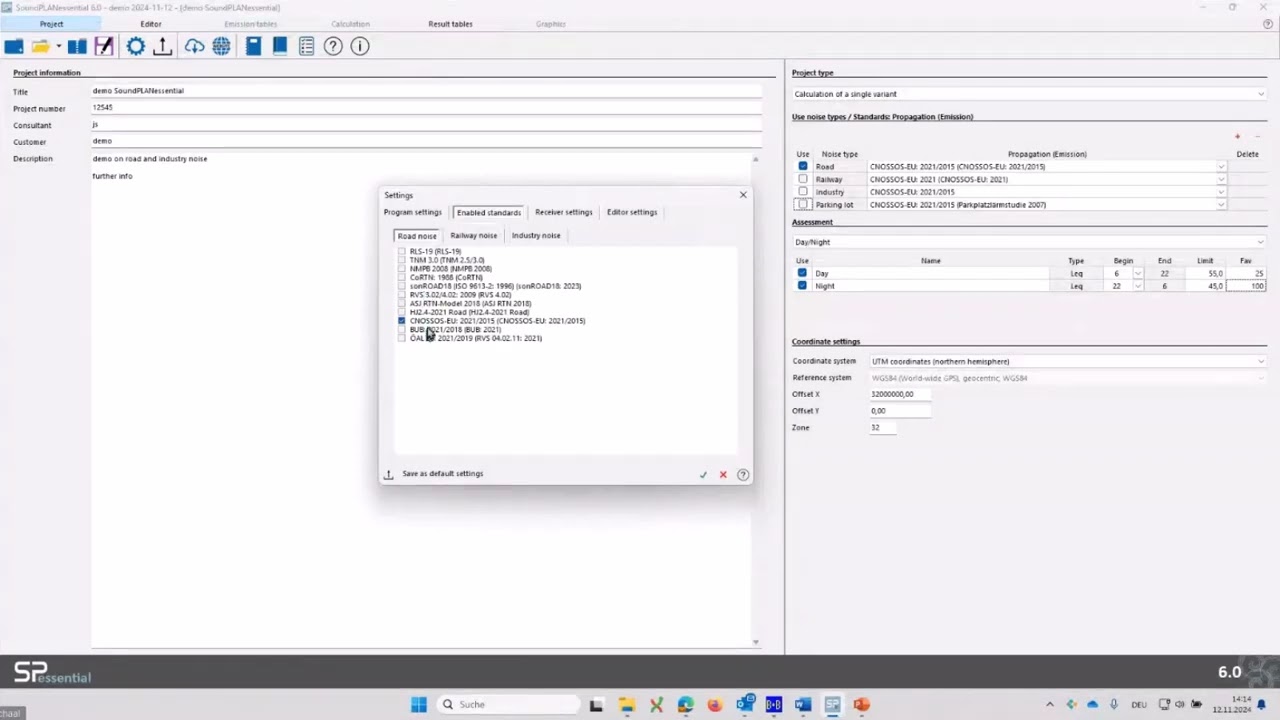Click the Zone value field

[x=883, y=428]
